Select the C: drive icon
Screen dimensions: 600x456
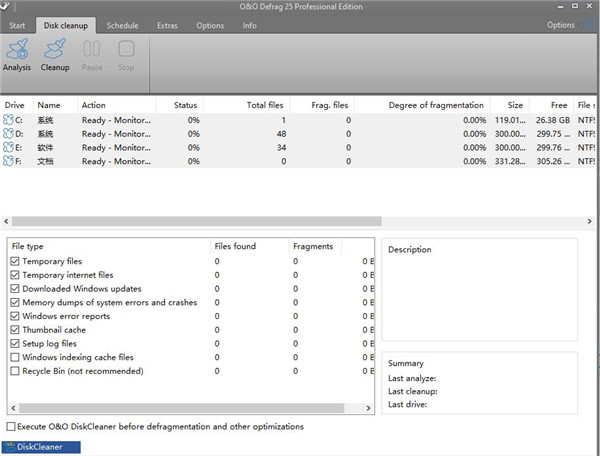(x=10, y=120)
